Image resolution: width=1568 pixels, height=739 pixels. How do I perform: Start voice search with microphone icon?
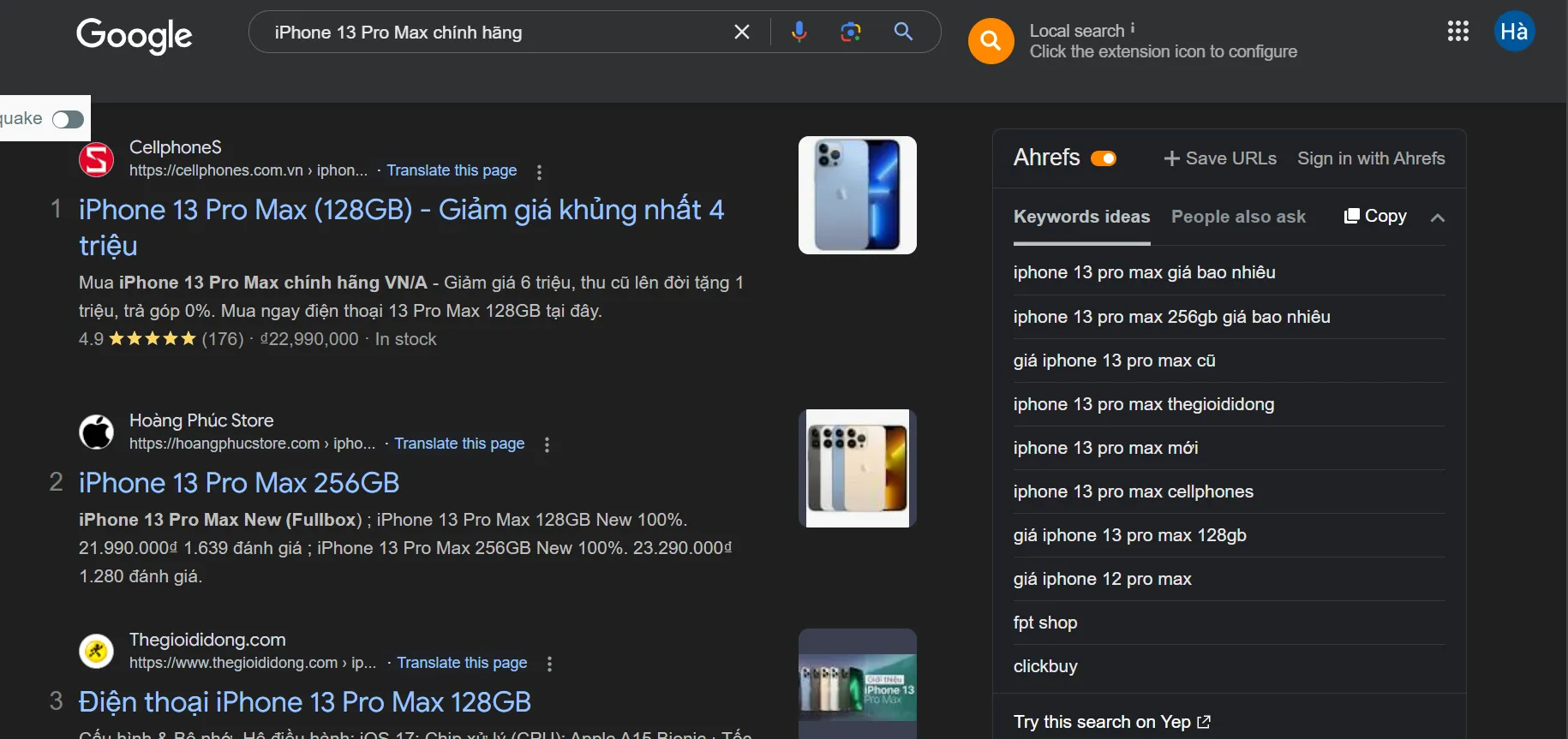click(799, 32)
